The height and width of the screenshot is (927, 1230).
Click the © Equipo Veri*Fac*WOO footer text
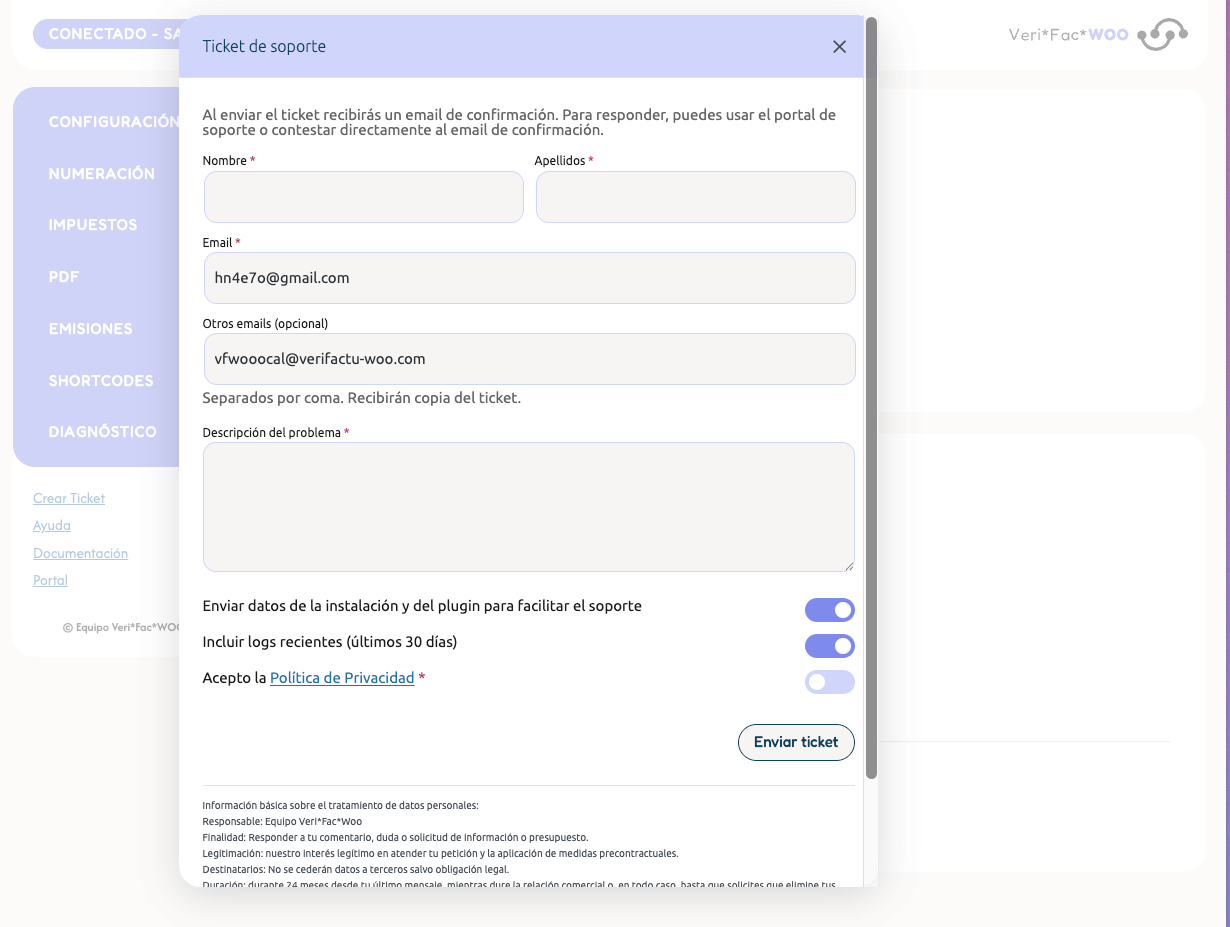[121, 628]
